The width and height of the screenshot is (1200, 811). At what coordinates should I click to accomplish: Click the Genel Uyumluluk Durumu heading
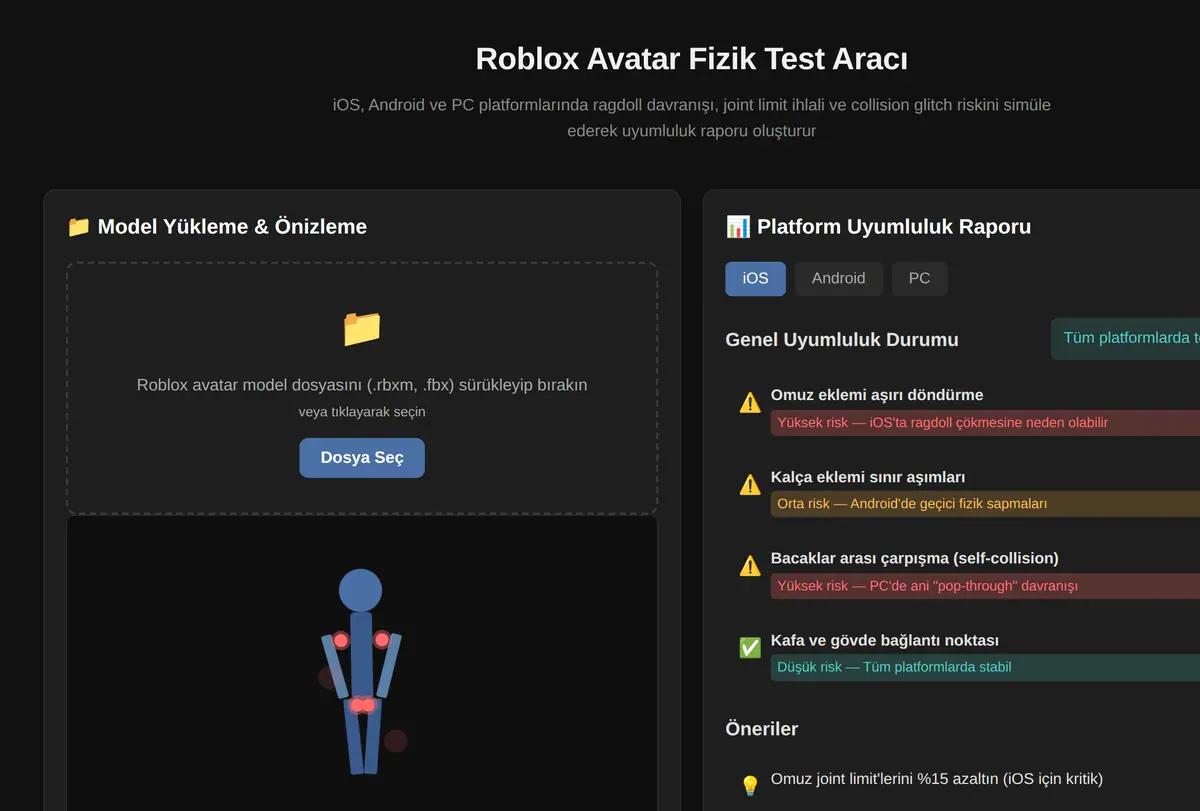tap(842, 340)
